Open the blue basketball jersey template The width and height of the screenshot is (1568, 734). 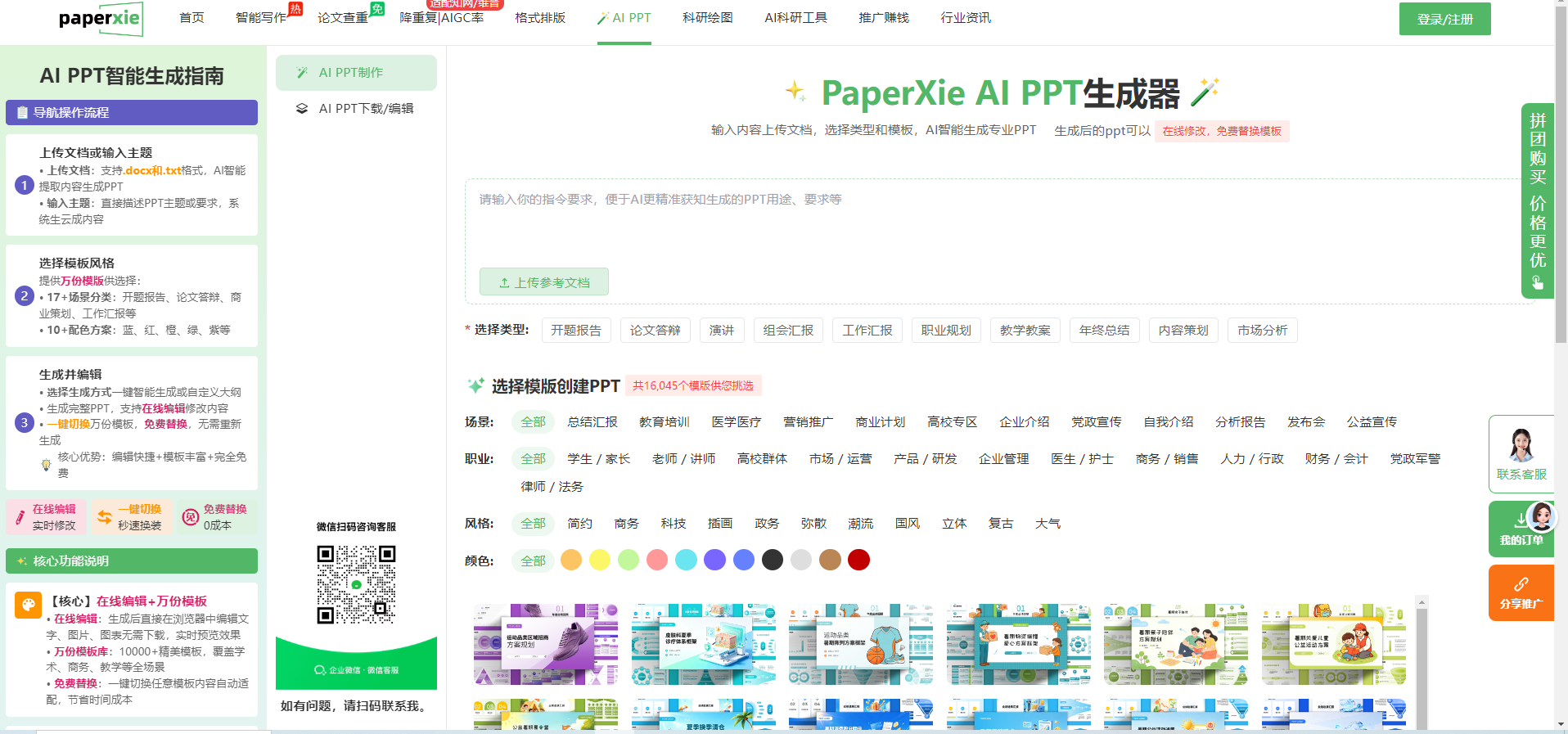coord(861,645)
